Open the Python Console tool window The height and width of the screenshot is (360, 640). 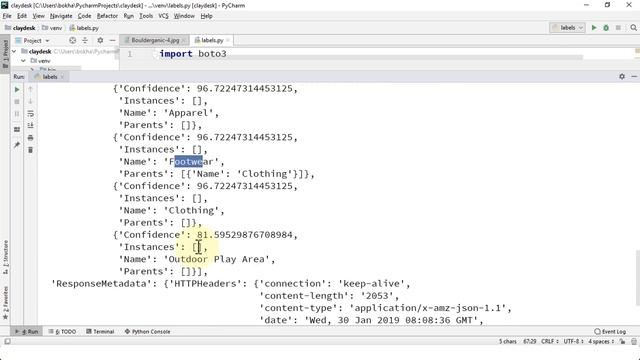(147, 331)
